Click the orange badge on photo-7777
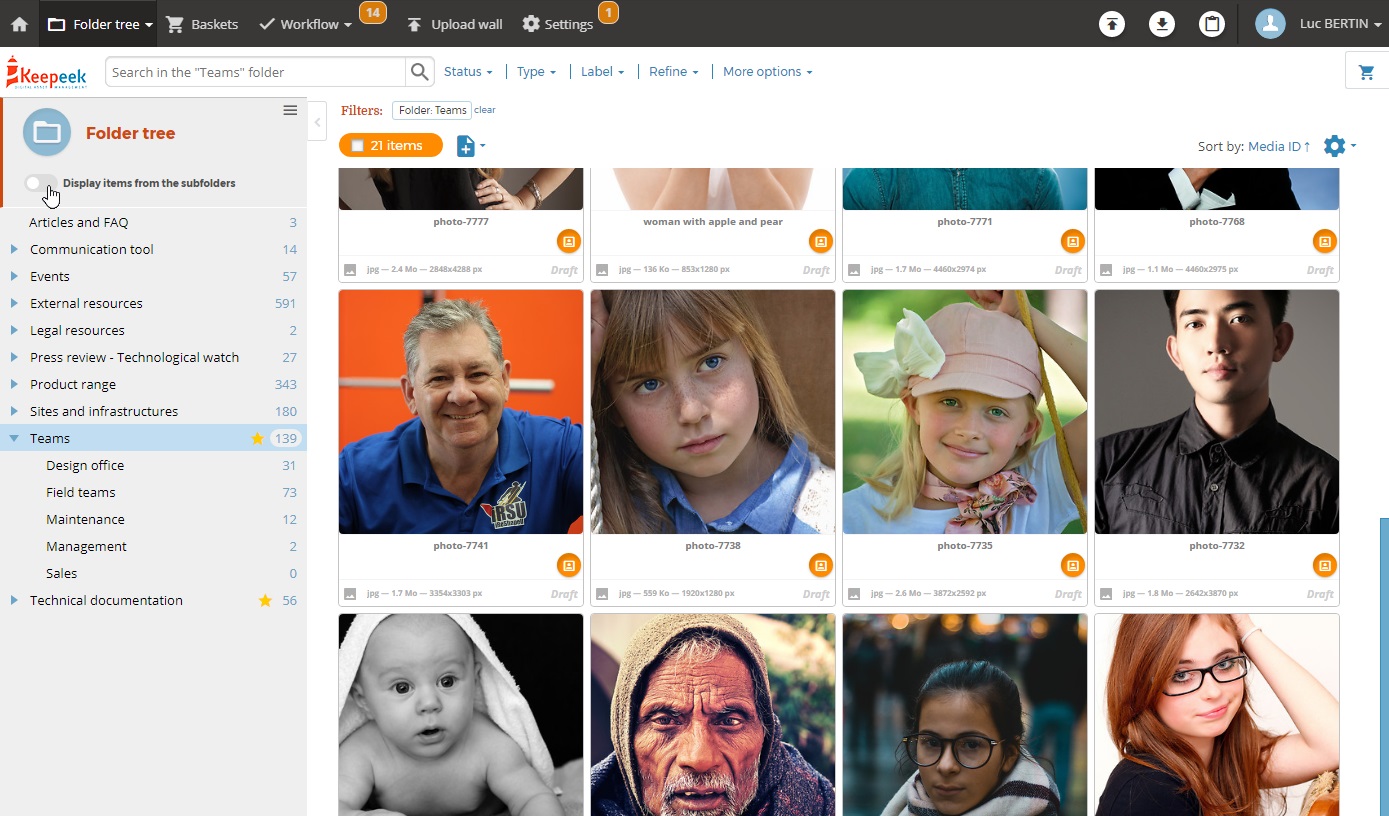The image size is (1389, 816). click(x=568, y=241)
